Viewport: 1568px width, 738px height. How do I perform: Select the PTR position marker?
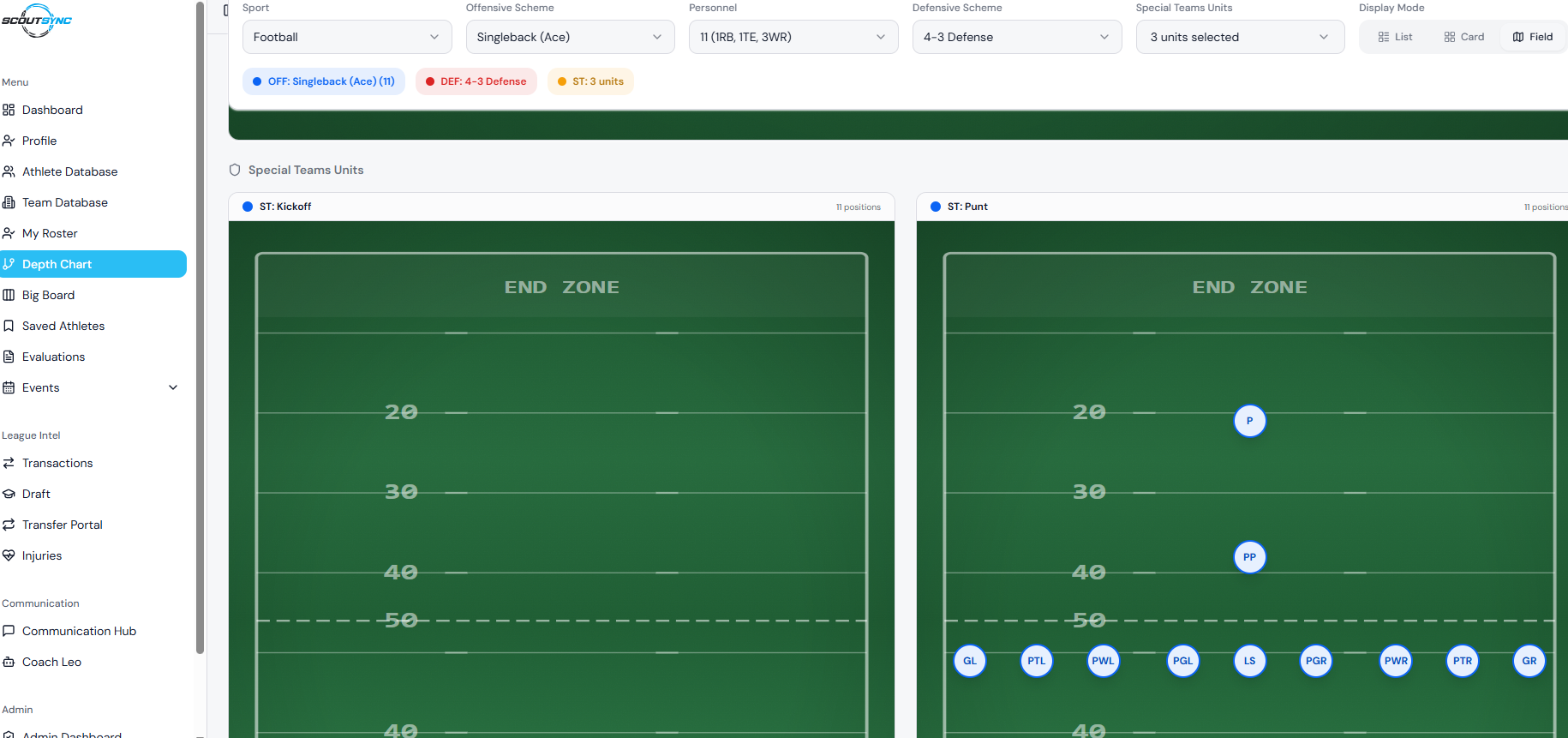(1463, 661)
